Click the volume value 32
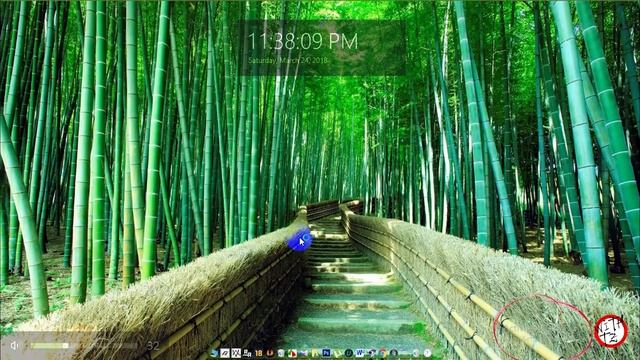Image resolution: width=640 pixels, height=360 pixels. [x=153, y=346]
